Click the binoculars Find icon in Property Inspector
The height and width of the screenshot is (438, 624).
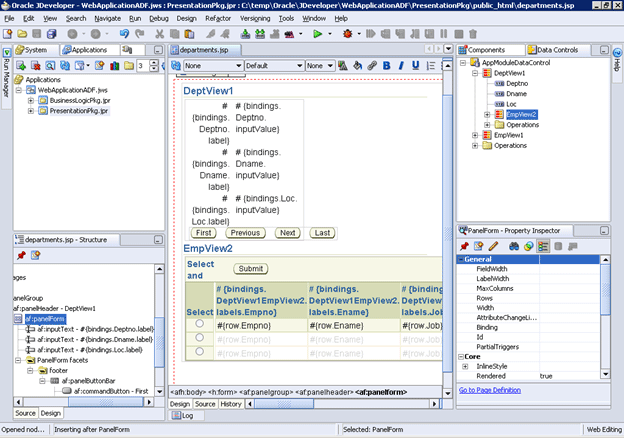tap(514, 246)
